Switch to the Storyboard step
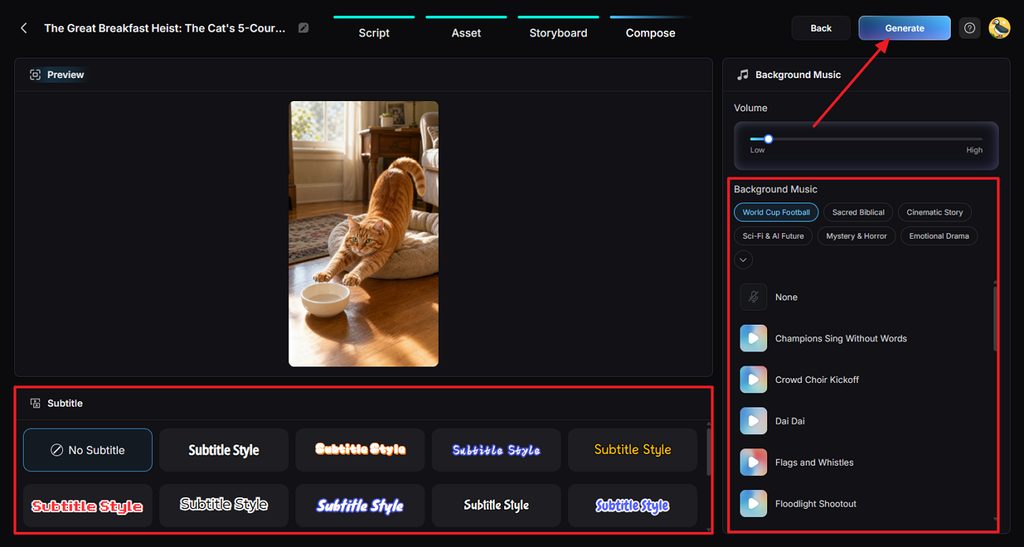Viewport: 1024px width, 547px height. [x=558, y=33]
